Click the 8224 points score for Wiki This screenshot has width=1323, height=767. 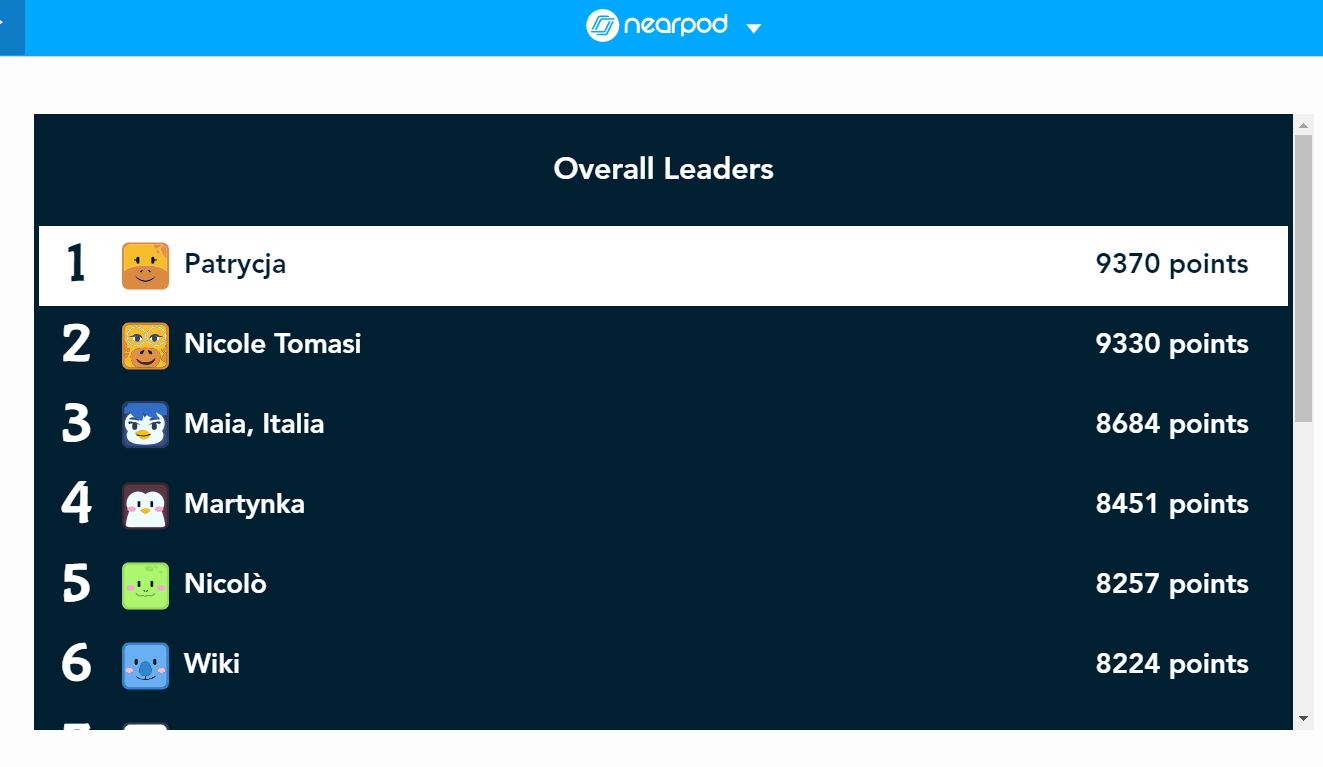[1171, 664]
